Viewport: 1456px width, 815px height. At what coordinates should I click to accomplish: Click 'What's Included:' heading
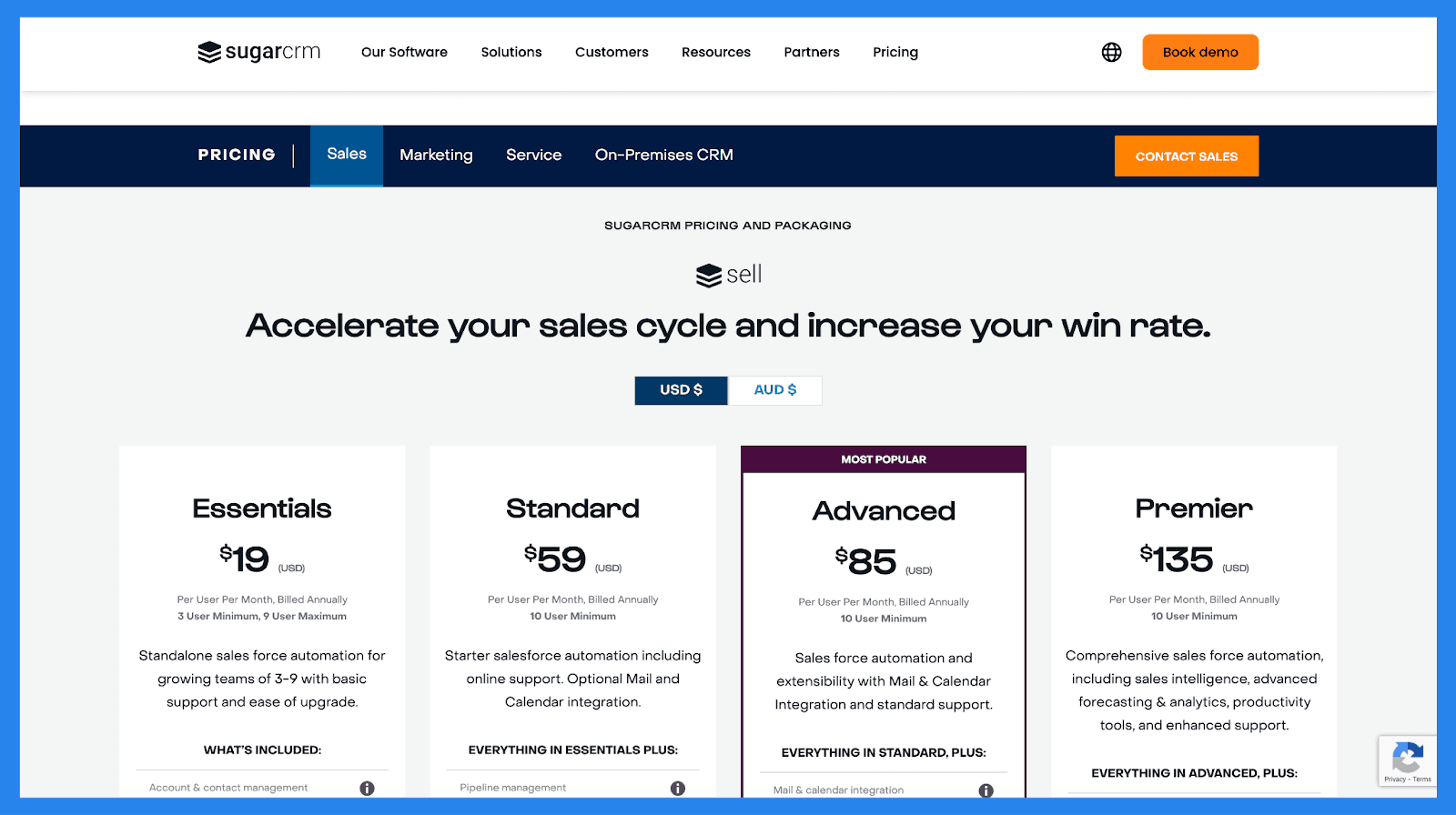(262, 750)
